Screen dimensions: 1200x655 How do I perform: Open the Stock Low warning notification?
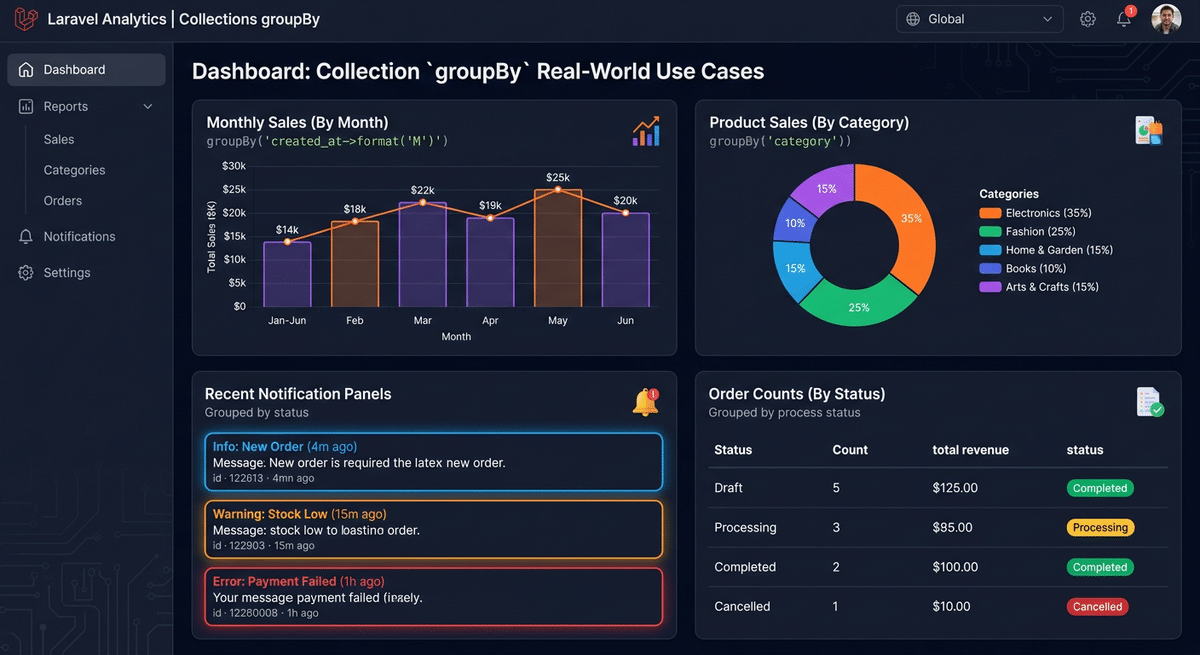point(434,529)
